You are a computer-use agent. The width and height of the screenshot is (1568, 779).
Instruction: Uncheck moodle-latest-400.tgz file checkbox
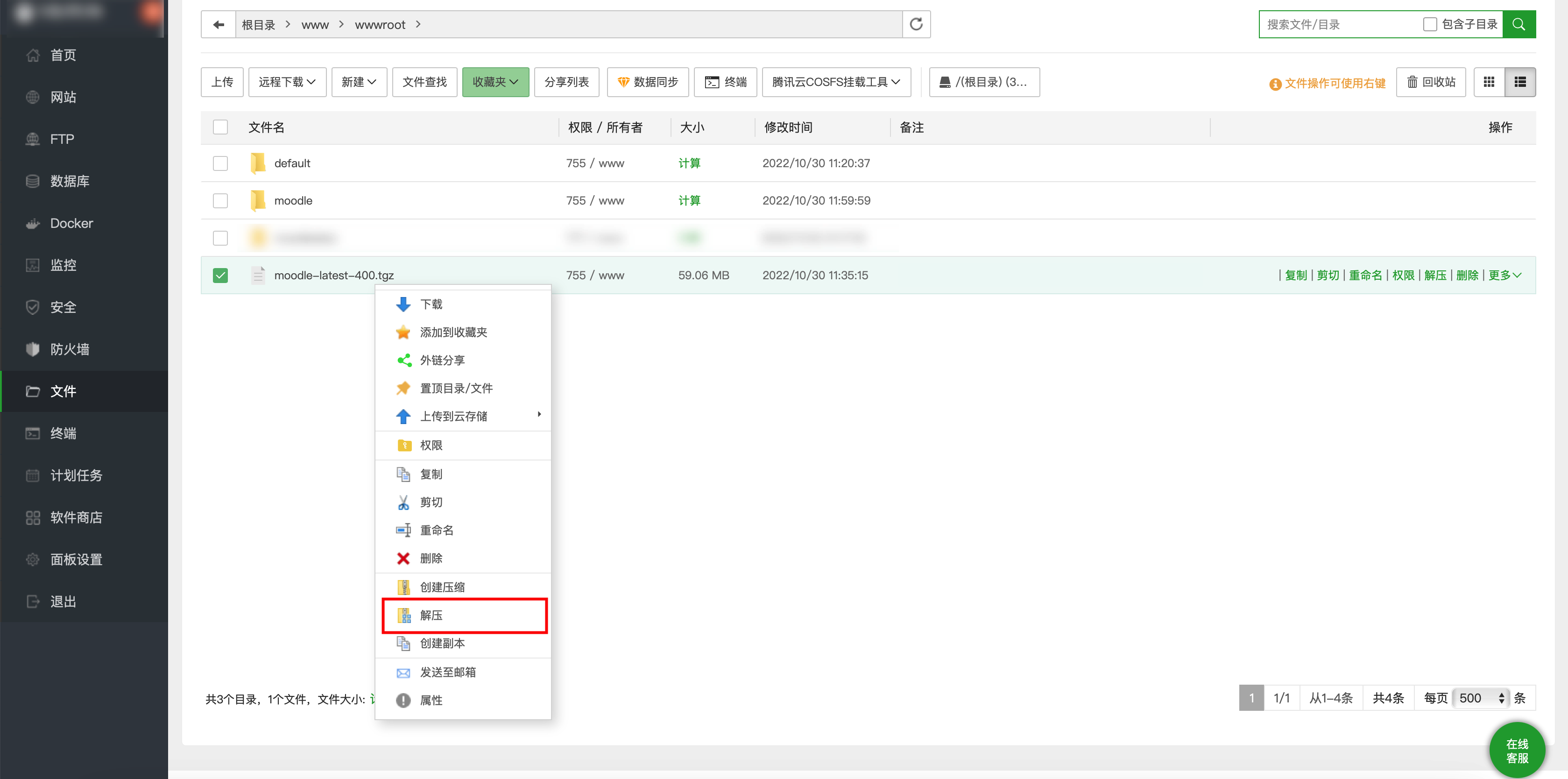220,276
